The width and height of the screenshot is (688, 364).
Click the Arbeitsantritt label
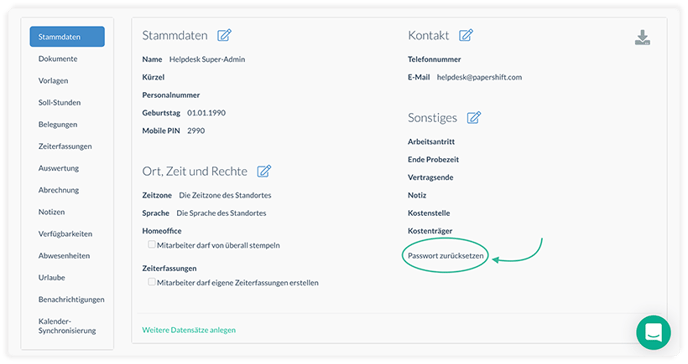coord(431,142)
